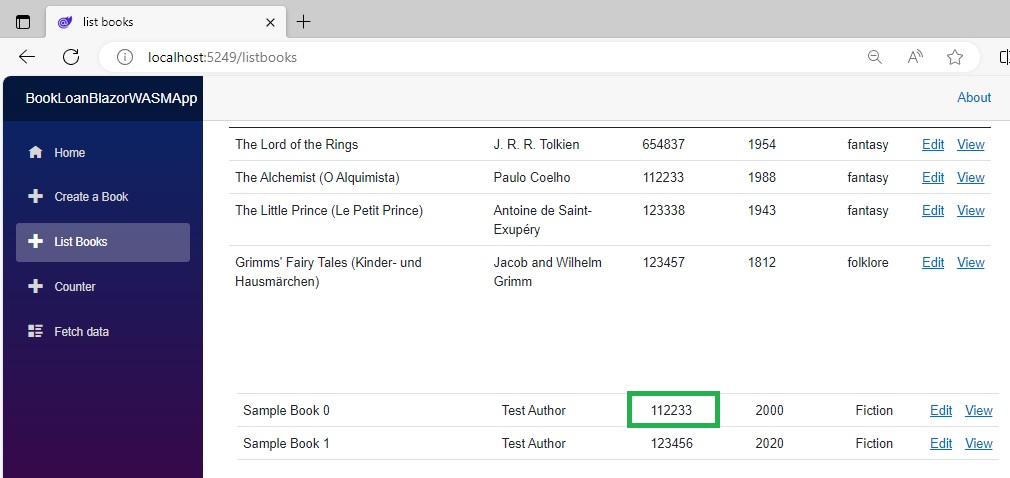Click year 1988

point(762,177)
